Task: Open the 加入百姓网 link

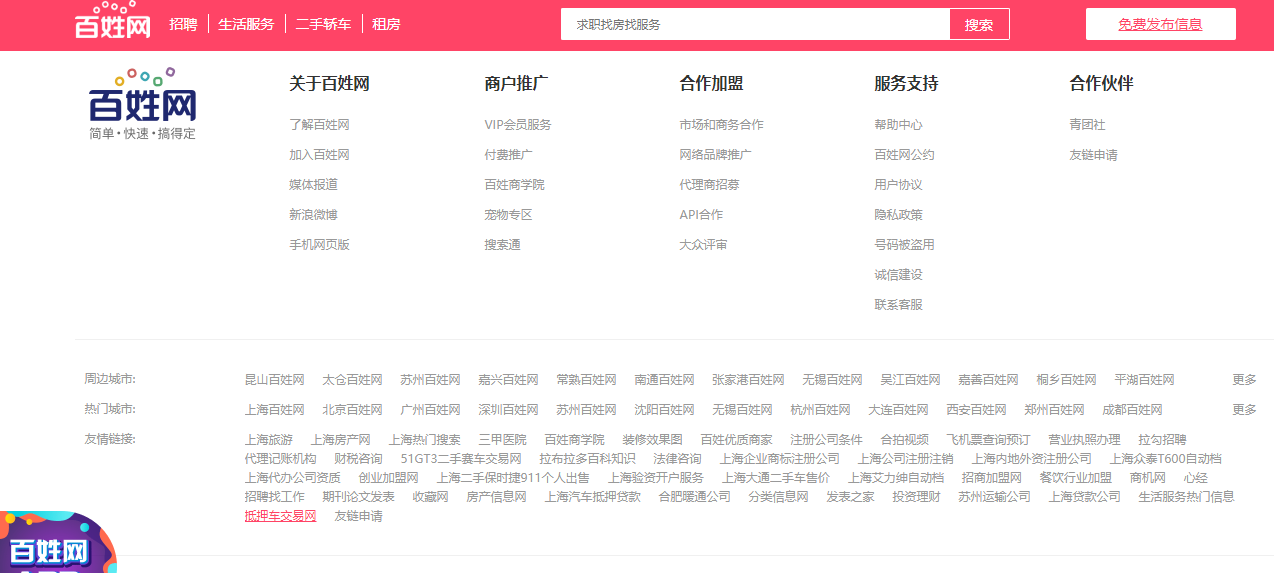Action: pos(319,155)
